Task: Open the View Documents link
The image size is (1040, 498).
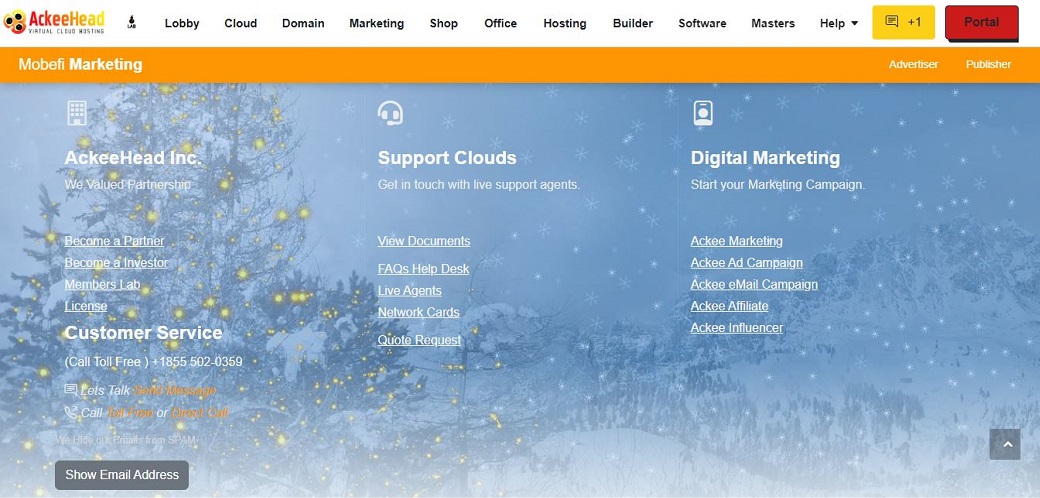Action: pyautogui.click(x=424, y=241)
